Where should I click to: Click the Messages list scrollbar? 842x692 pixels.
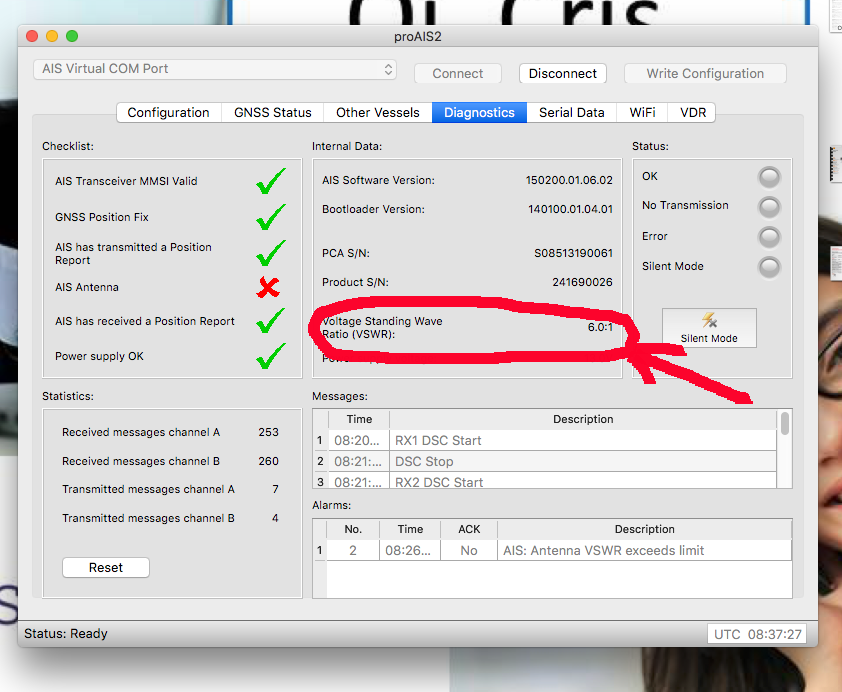tap(785, 424)
